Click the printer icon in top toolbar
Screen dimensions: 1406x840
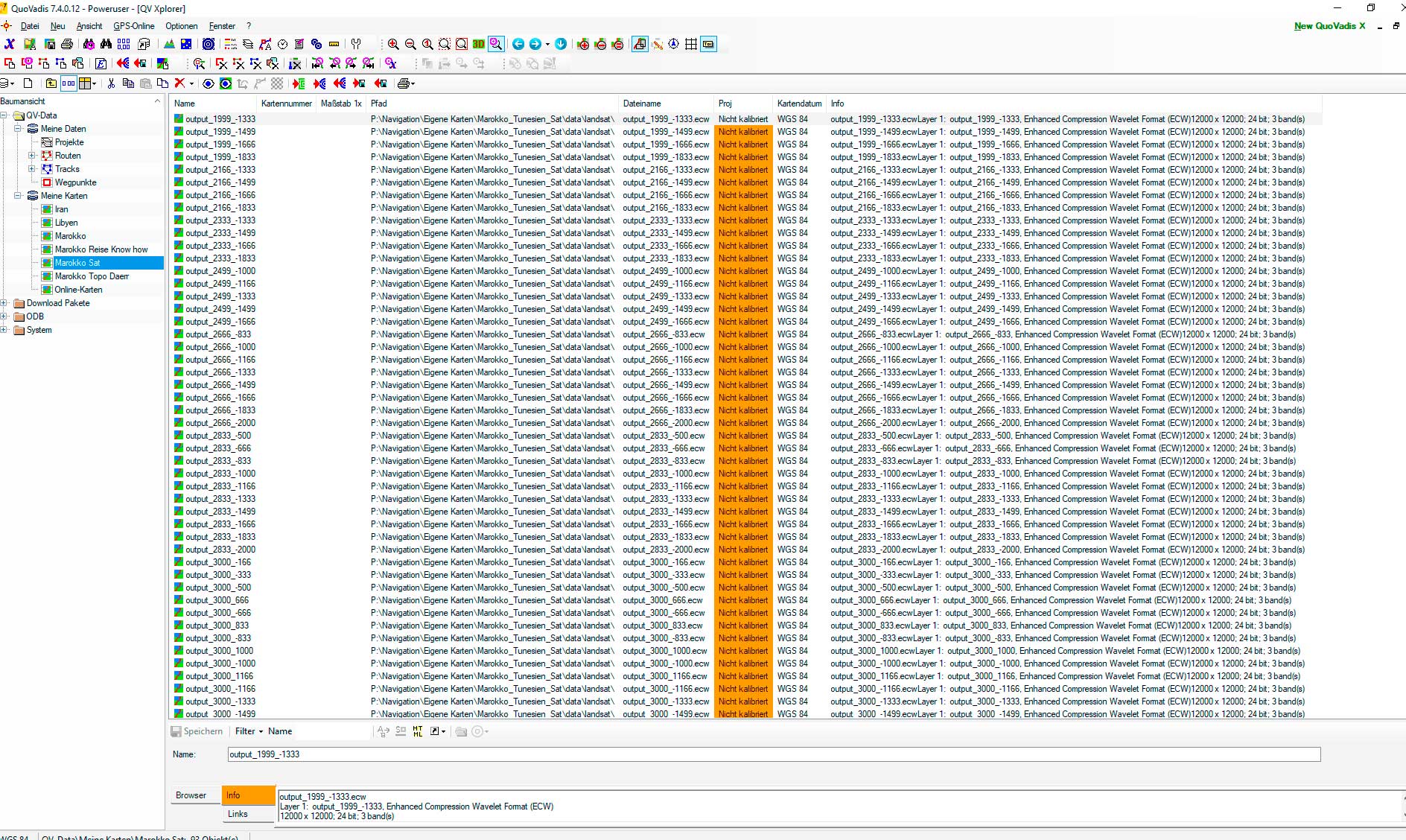click(x=67, y=45)
